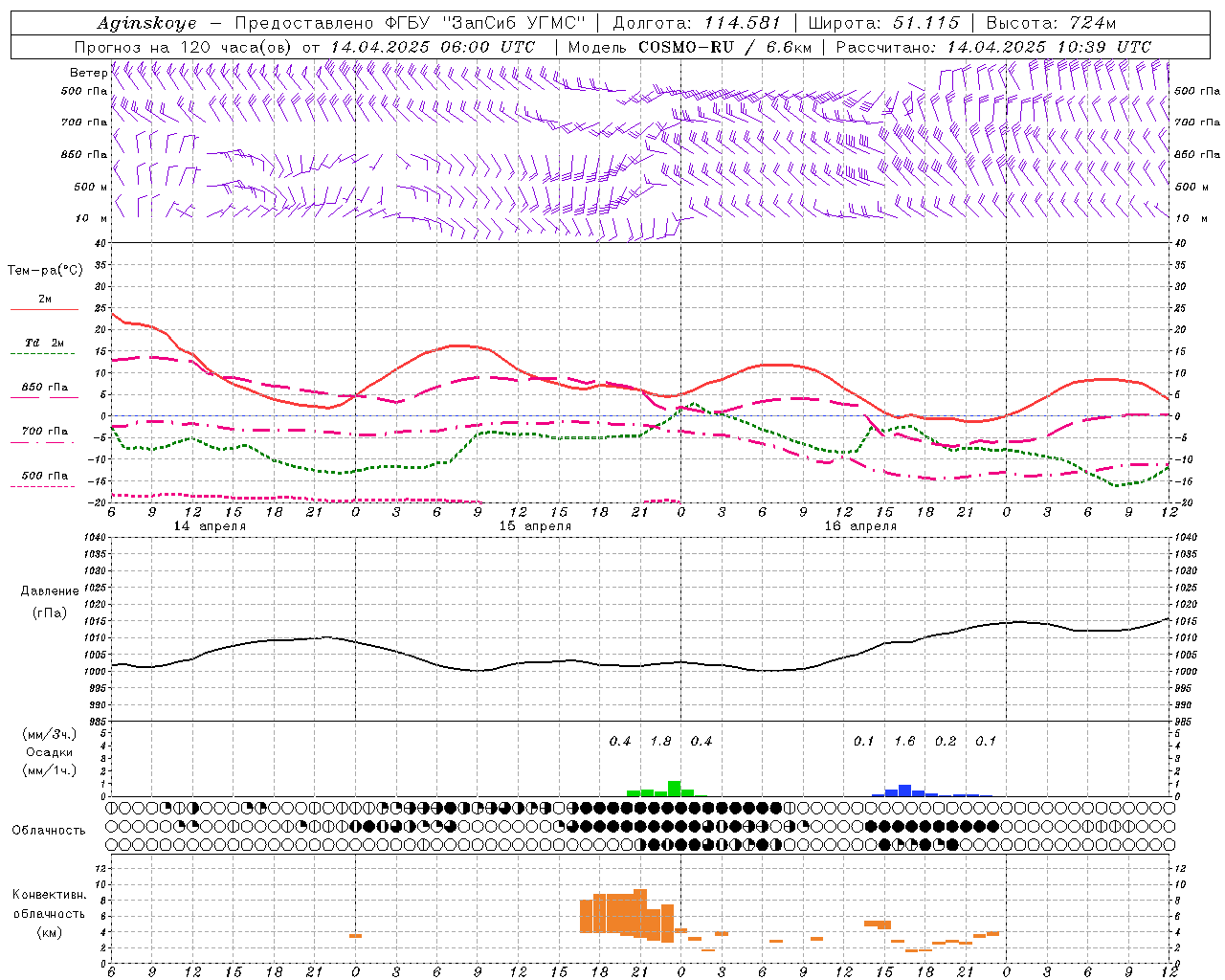Viewport: 1225px width, 980px height.
Task: Click the "14 апреля" date label
Action: tap(210, 526)
